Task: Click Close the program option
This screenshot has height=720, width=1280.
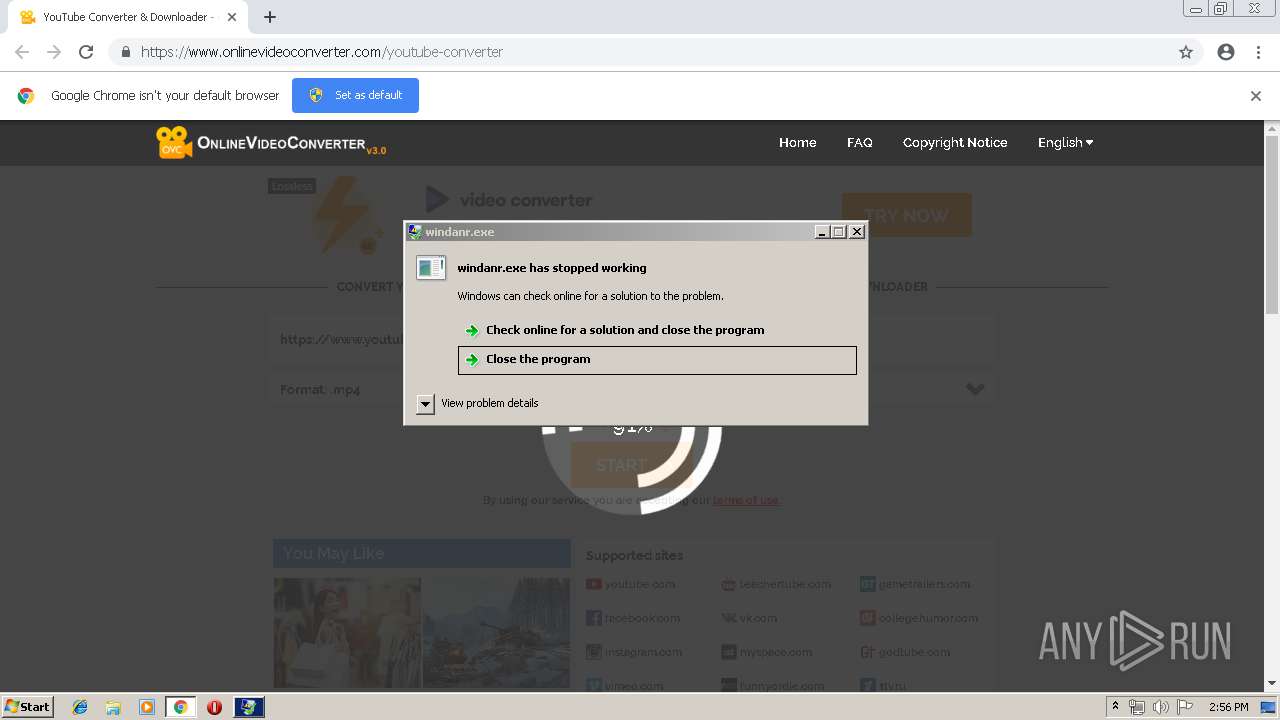Action: tap(657, 360)
